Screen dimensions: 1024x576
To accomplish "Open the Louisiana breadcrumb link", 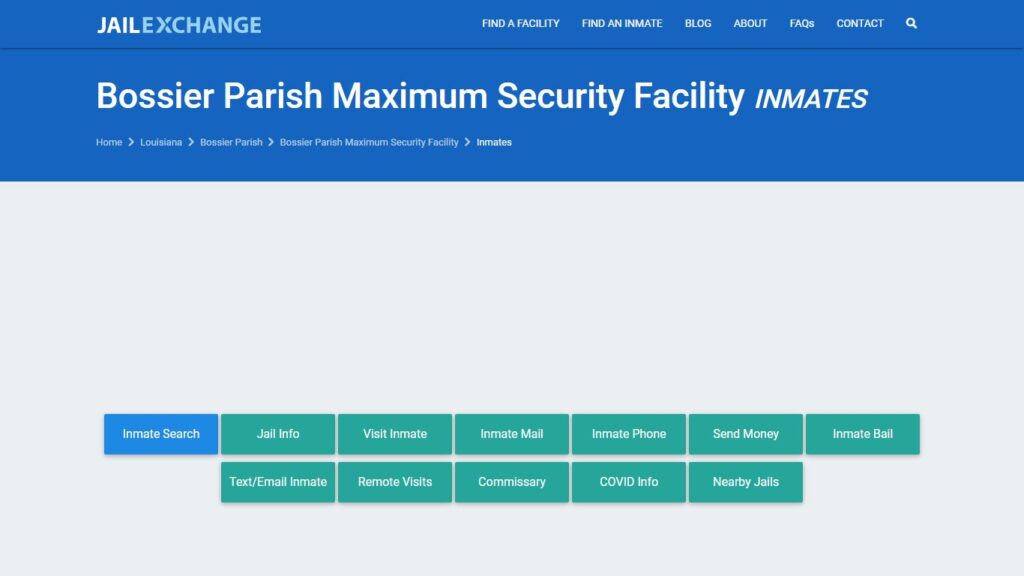I will [x=161, y=142].
